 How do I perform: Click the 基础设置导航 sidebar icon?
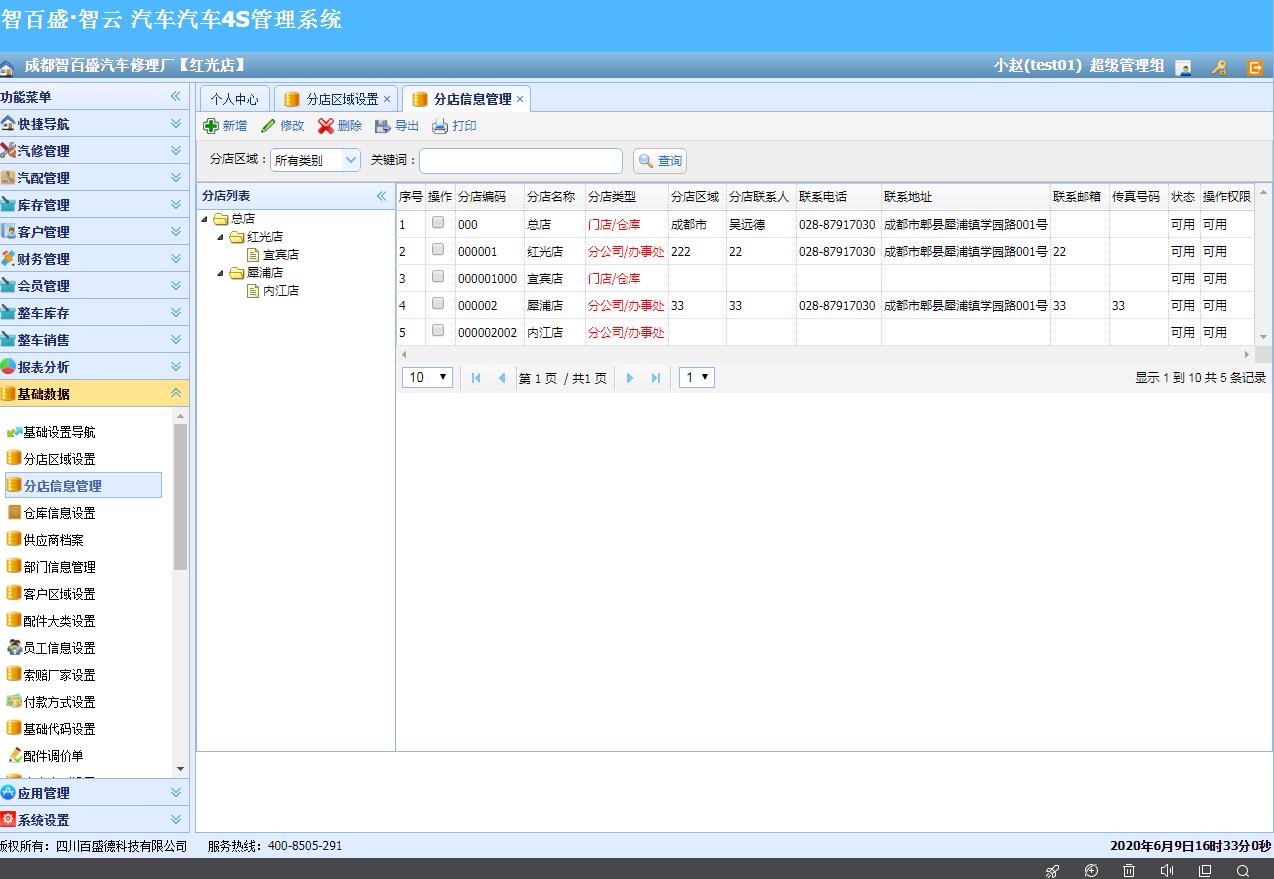click(14, 432)
